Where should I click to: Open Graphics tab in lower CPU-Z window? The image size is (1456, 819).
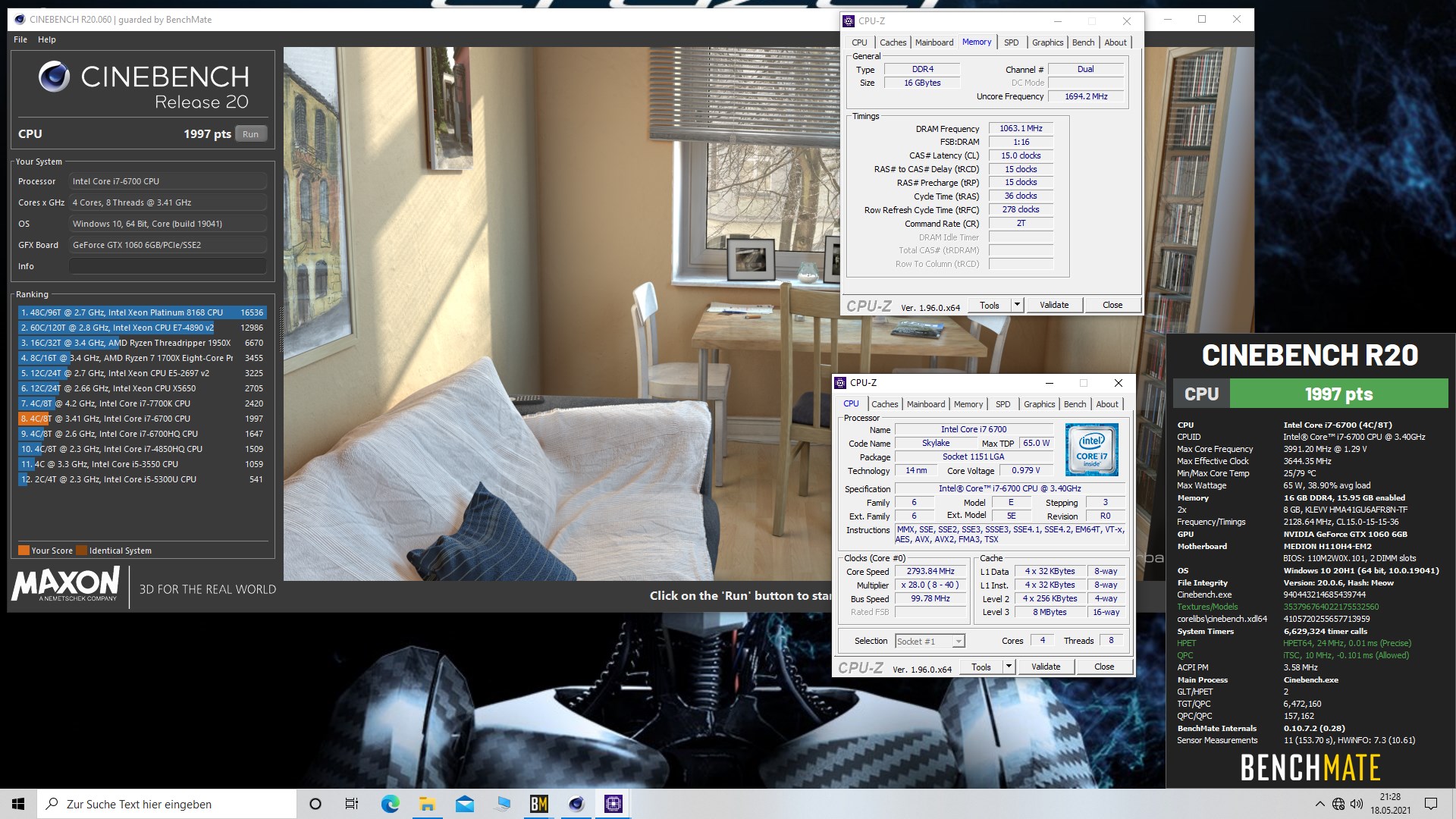click(x=1039, y=404)
